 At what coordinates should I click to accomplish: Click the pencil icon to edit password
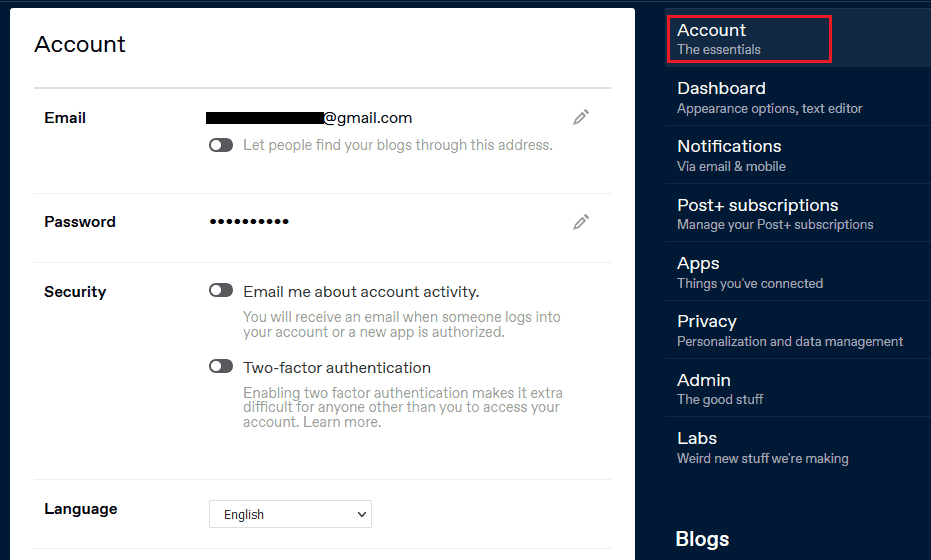tap(581, 222)
